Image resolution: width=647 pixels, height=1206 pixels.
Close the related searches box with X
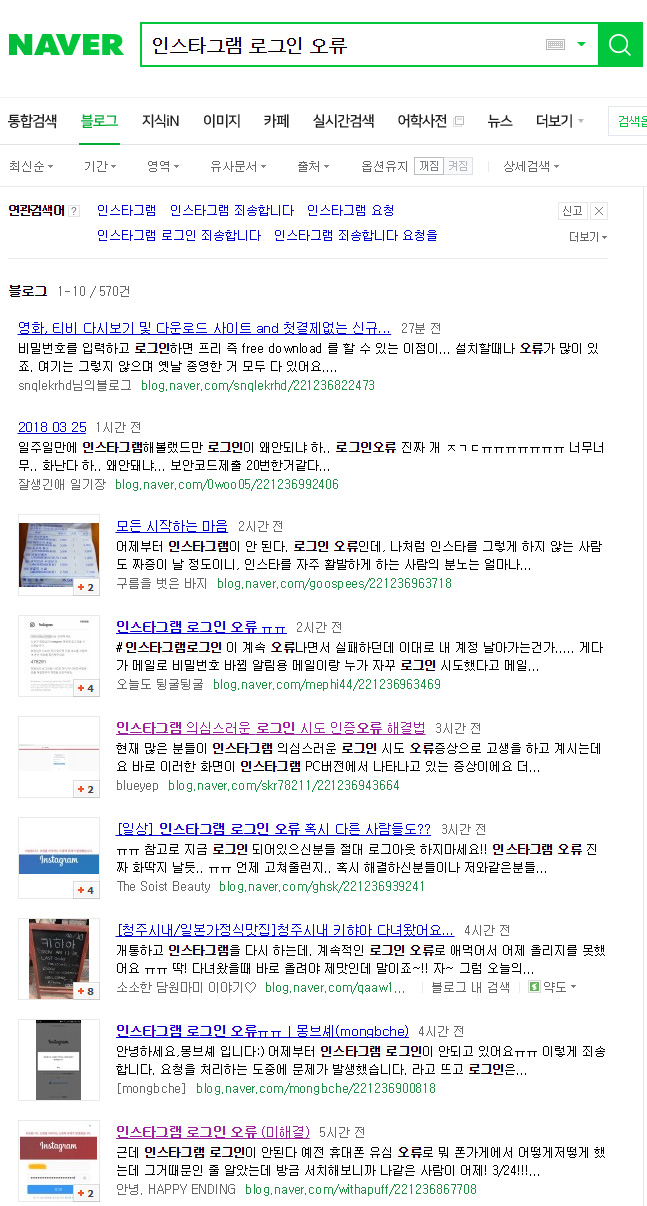pyautogui.click(x=598, y=211)
